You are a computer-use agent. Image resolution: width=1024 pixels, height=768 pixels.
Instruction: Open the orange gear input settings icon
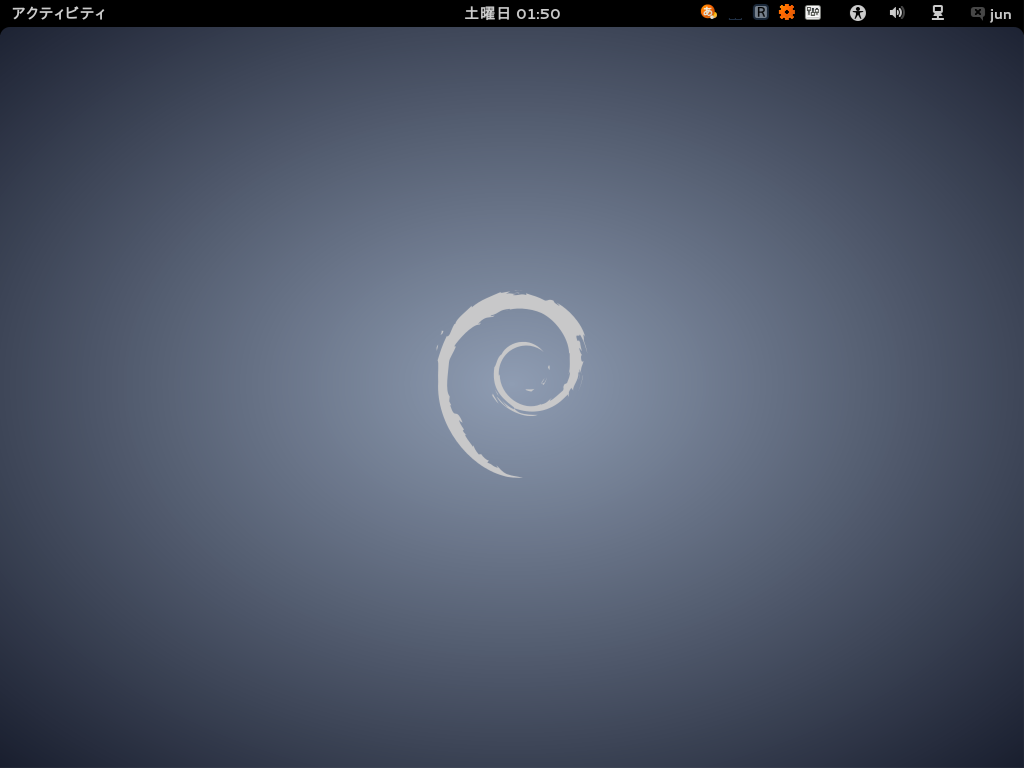pyautogui.click(x=787, y=12)
